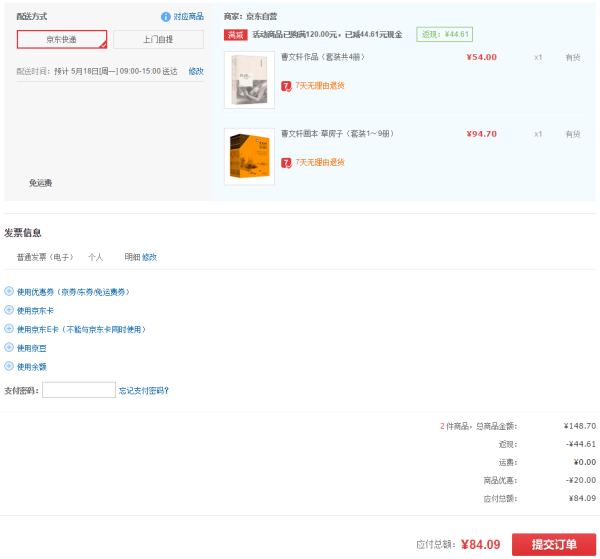The image size is (600, 559).
Task: Select 上门自提 pickup option
Action: (x=158, y=39)
